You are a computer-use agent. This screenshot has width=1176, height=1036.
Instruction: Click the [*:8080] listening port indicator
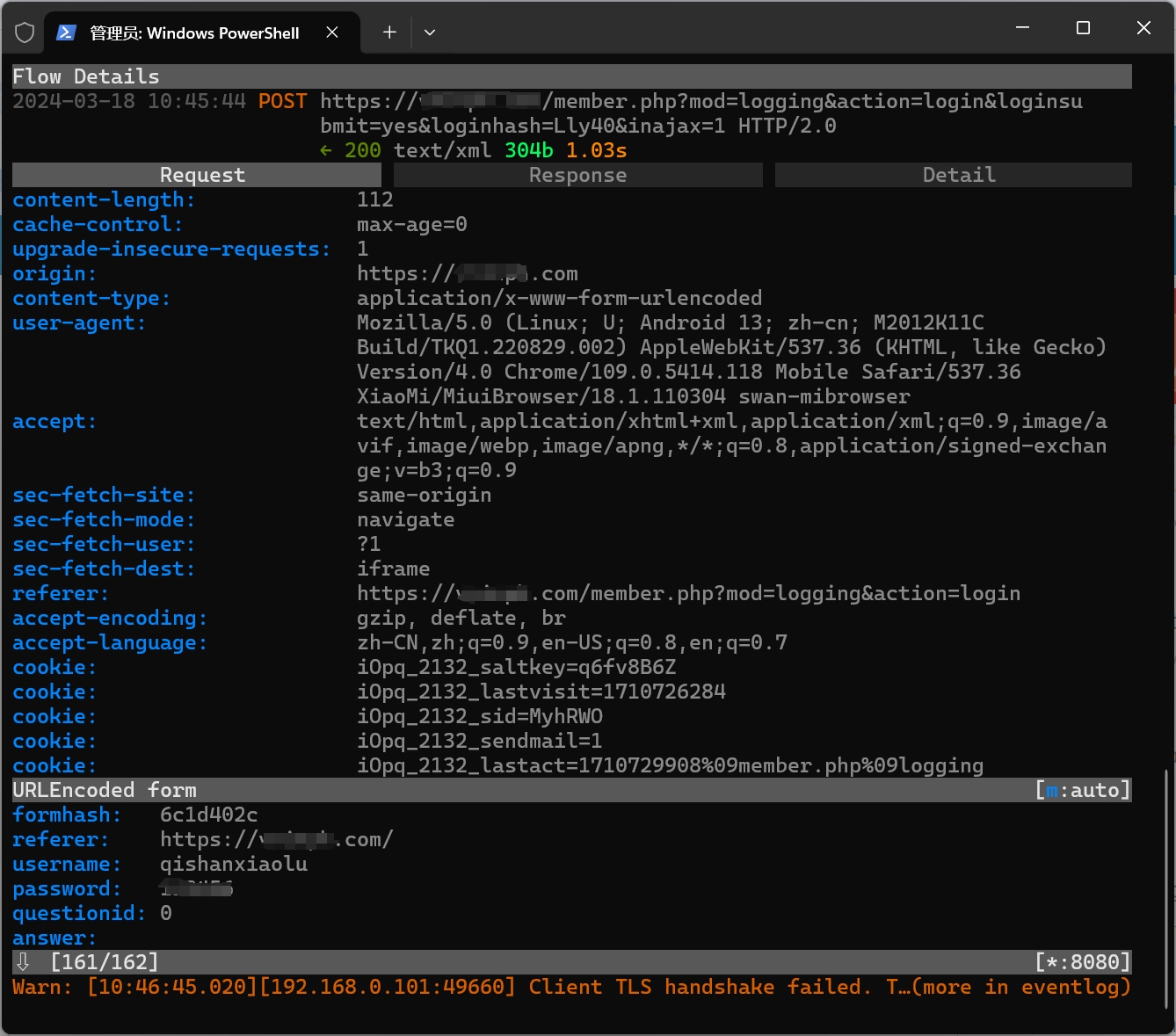pos(1083,962)
